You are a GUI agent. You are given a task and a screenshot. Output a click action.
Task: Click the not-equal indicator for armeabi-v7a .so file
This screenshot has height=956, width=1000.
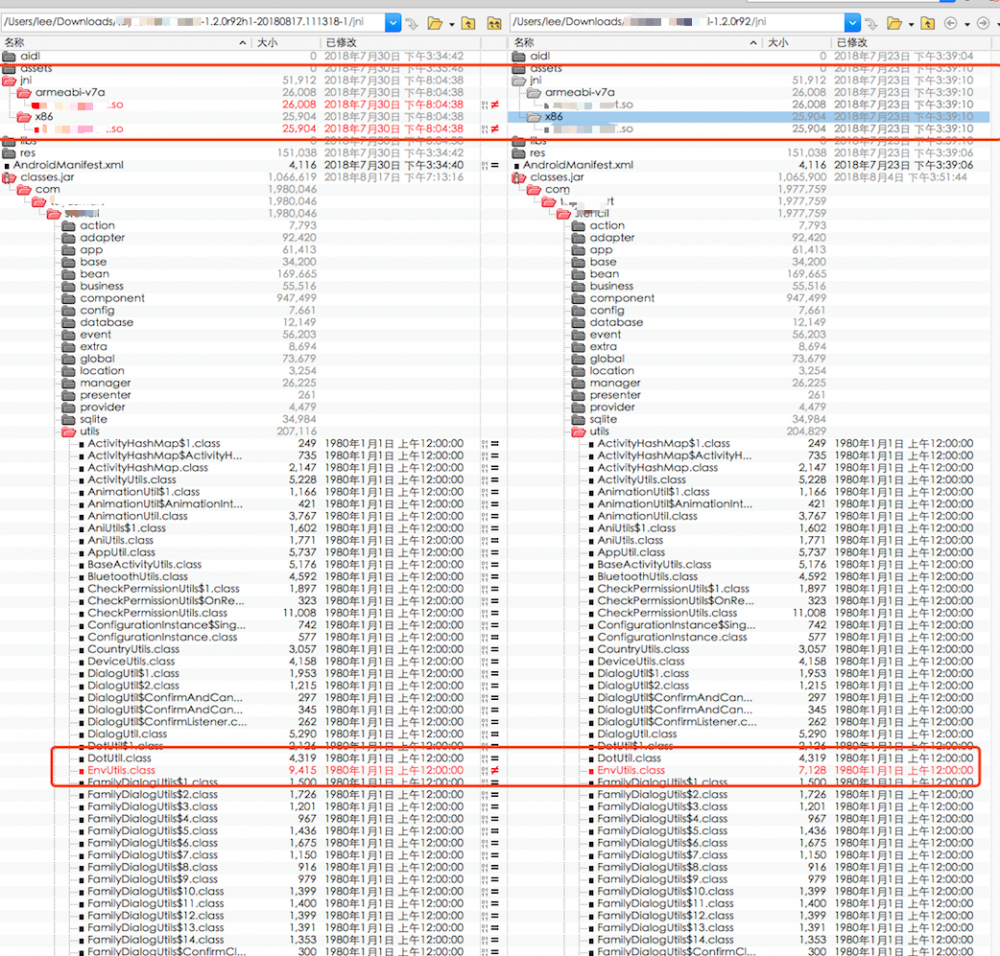point(495,105)
